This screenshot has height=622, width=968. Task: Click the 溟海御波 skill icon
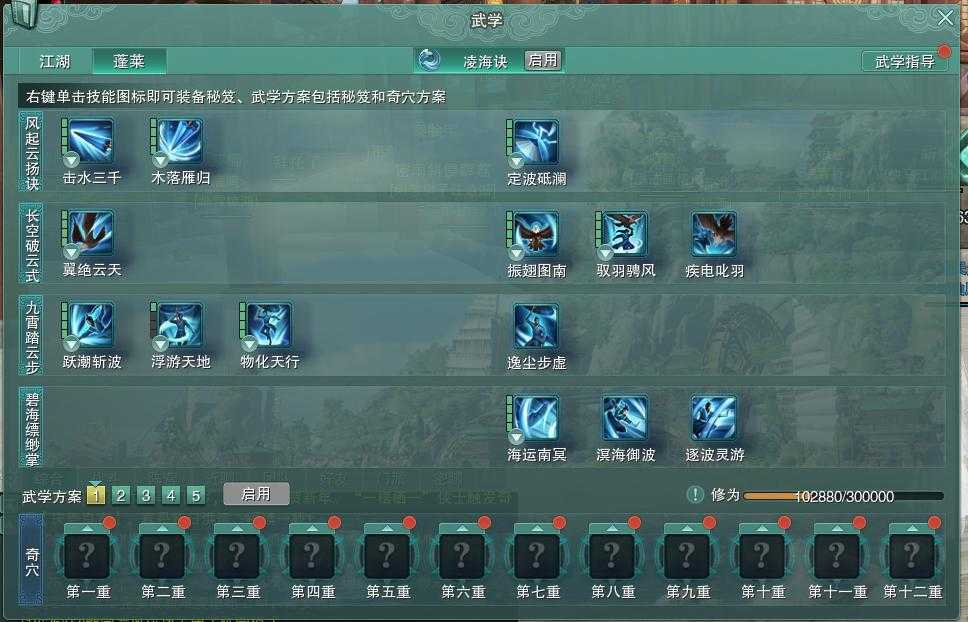(625, 418)
